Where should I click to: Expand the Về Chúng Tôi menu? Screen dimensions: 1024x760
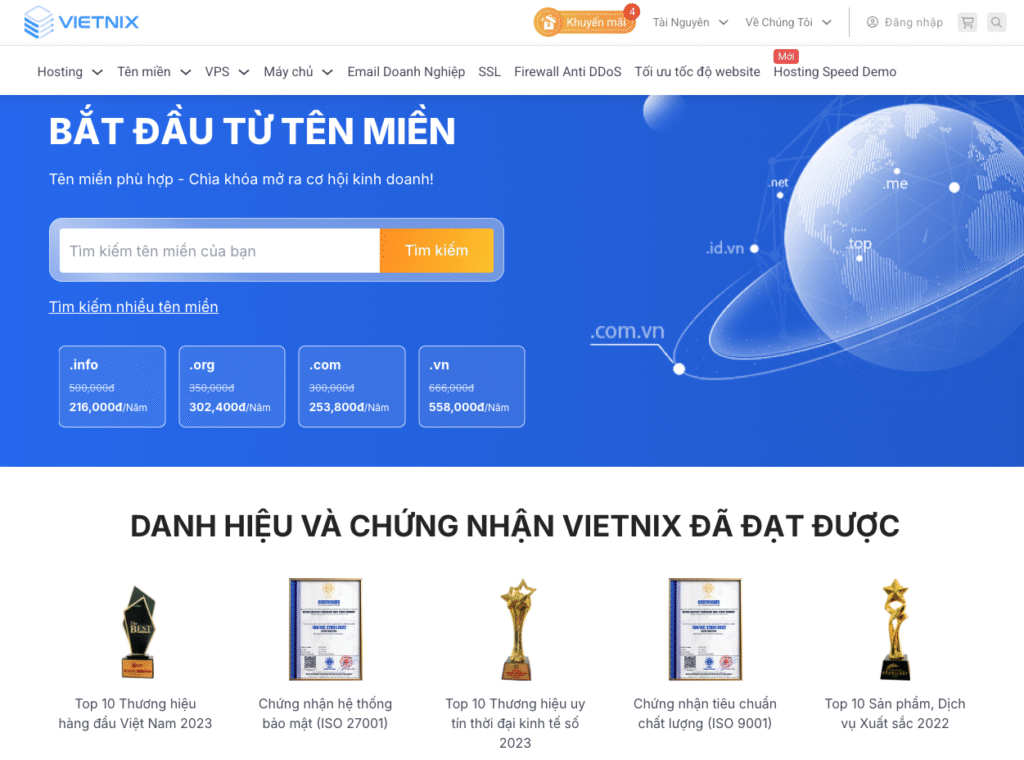pos(788,22)
